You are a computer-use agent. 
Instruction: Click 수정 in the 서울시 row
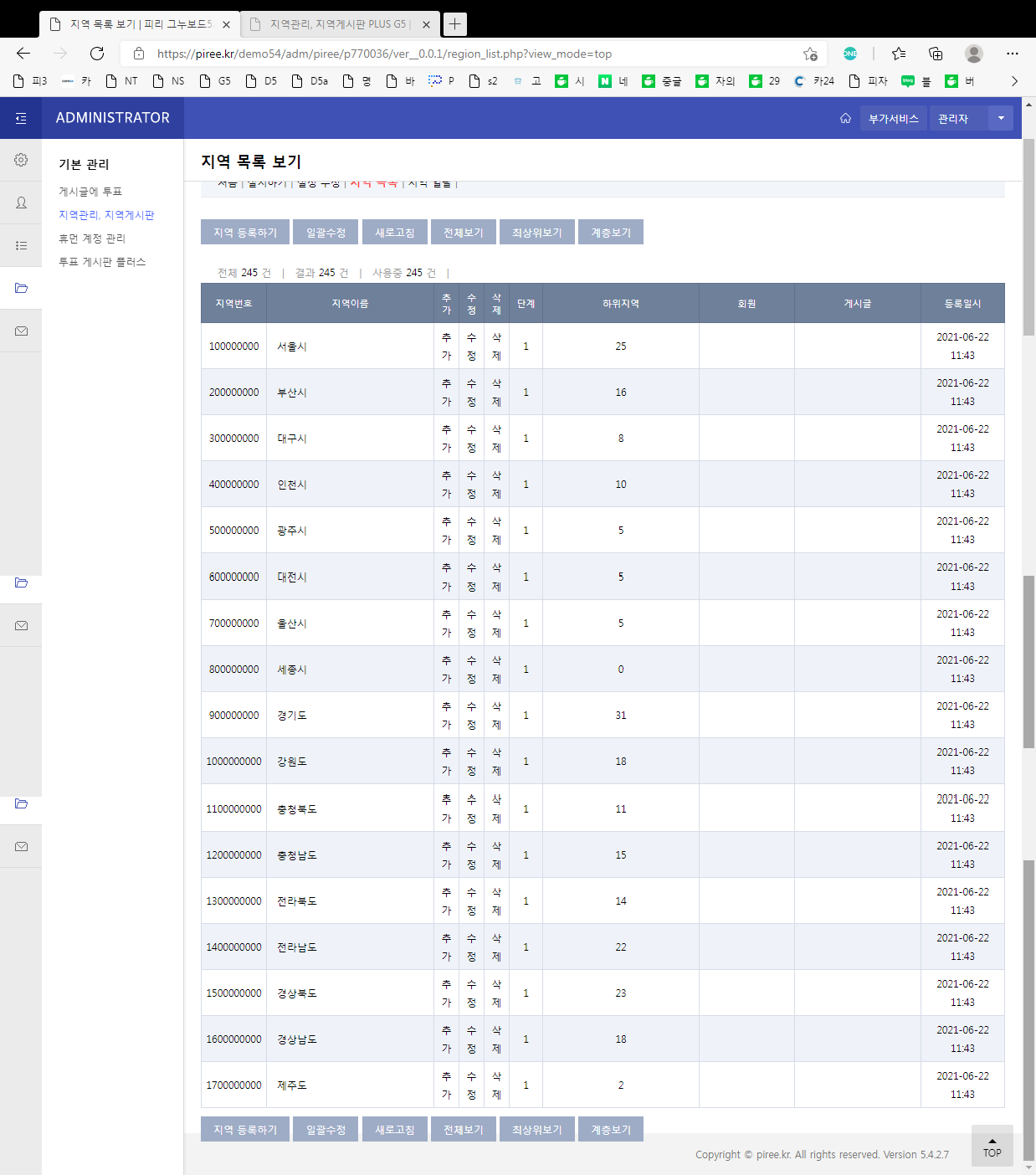(x=471, y=346)
